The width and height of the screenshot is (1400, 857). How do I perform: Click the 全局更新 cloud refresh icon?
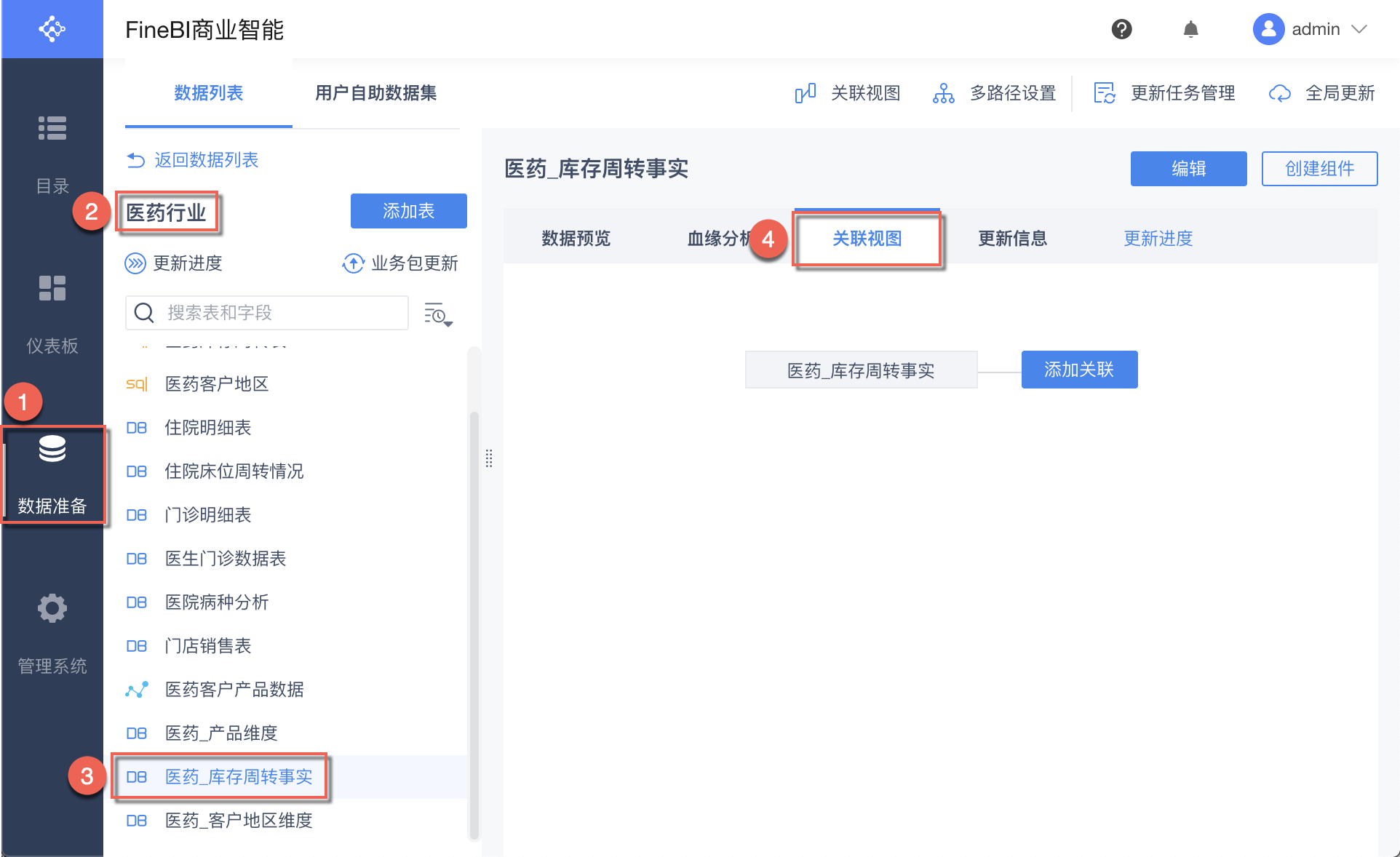point(1279,93)
